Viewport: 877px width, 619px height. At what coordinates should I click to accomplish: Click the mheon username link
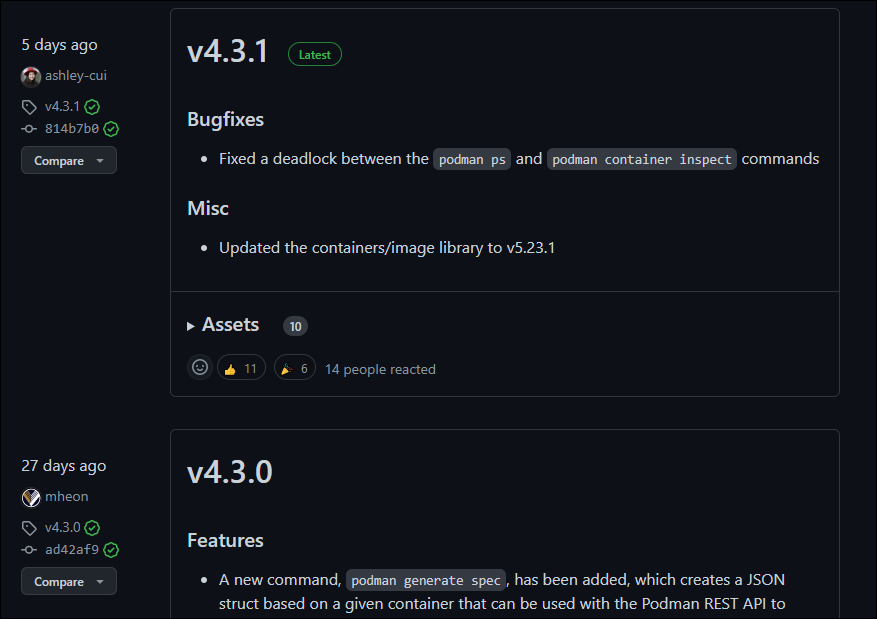click(66, 497)
